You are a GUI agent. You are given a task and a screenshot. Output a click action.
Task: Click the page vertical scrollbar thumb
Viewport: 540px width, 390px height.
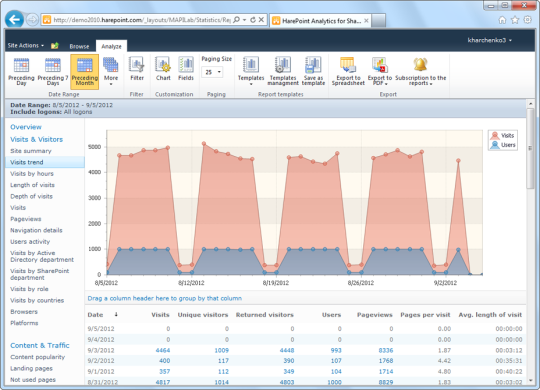(530, 148)
